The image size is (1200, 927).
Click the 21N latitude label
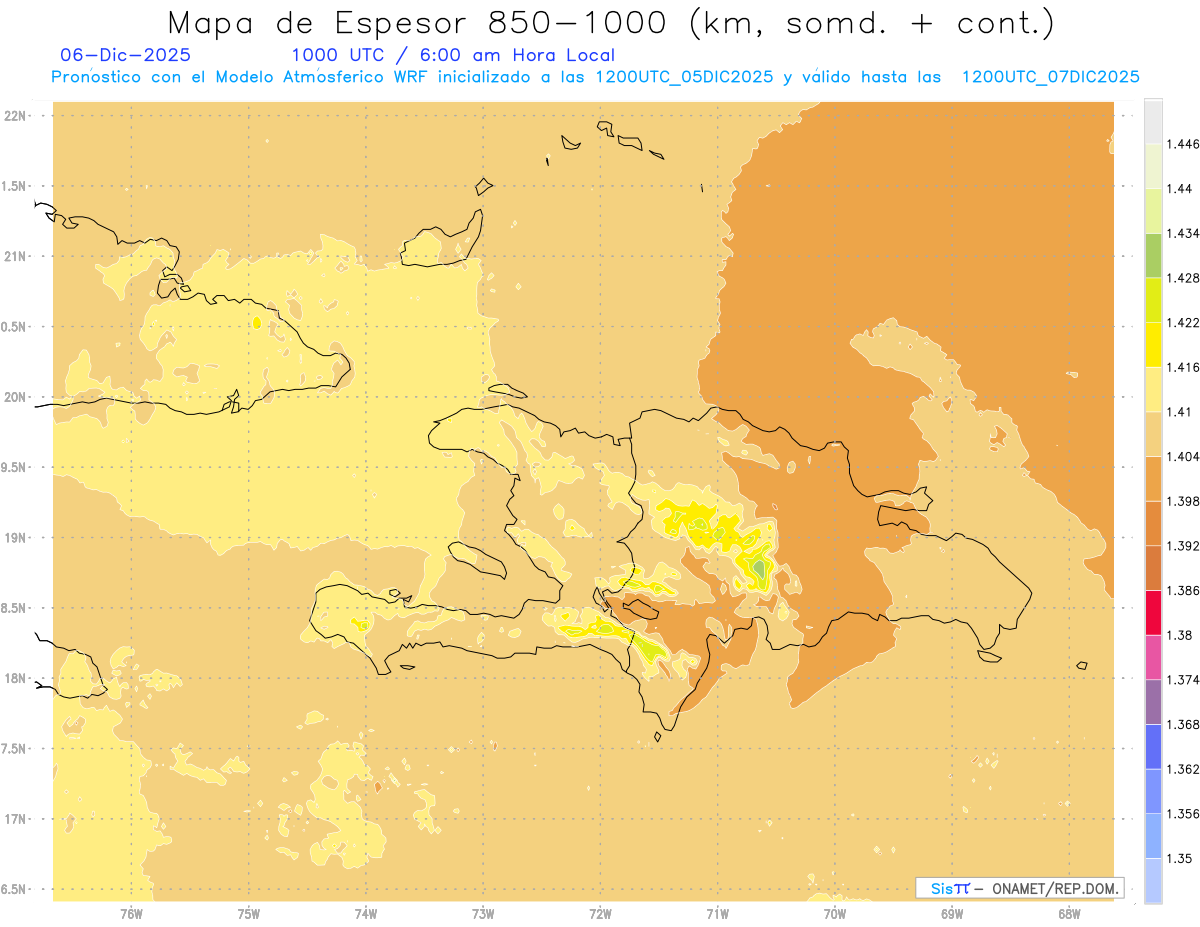[x=15, y=256]
